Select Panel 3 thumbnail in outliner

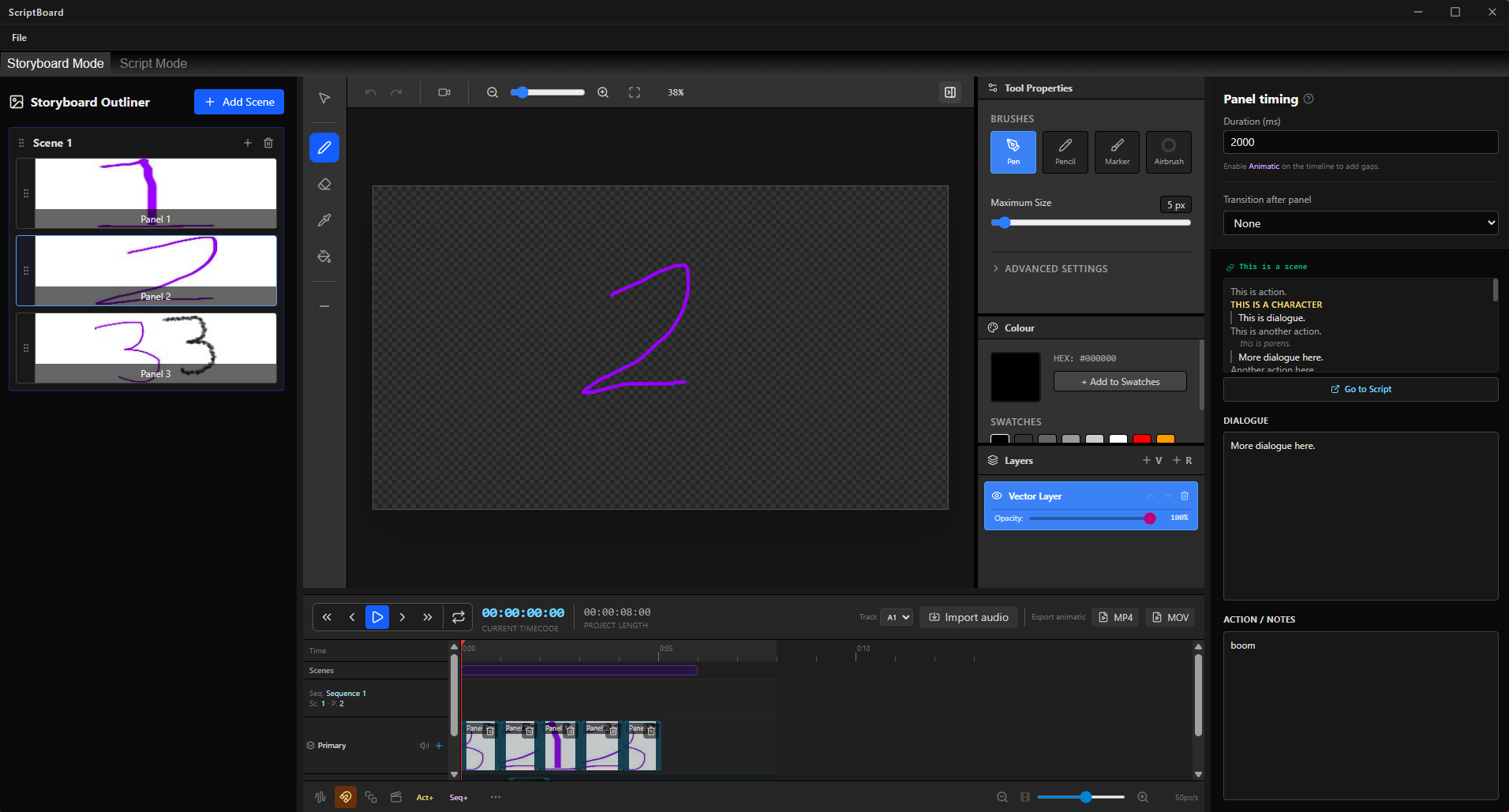(x=155, y=348)
